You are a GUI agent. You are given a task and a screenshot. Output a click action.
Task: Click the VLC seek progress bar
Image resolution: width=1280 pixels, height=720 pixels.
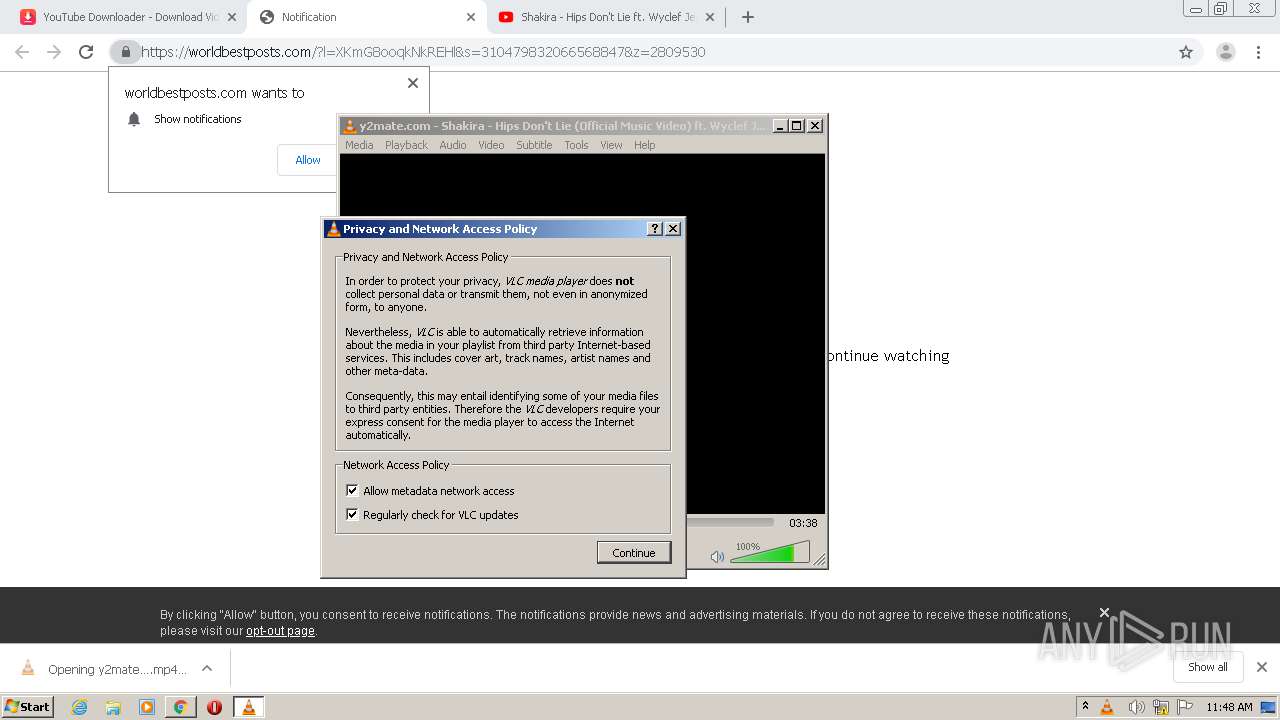click(730, 522)
